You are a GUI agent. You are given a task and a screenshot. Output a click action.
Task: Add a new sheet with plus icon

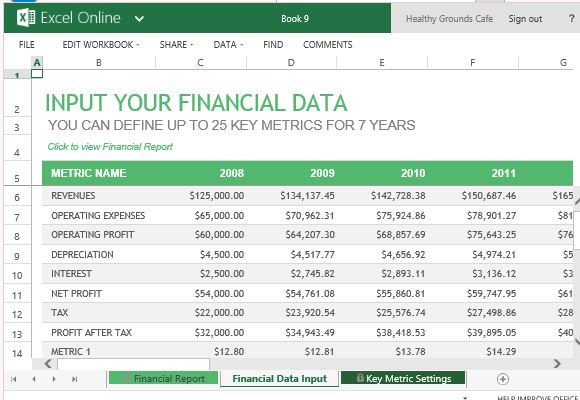(x=503, y=379)
